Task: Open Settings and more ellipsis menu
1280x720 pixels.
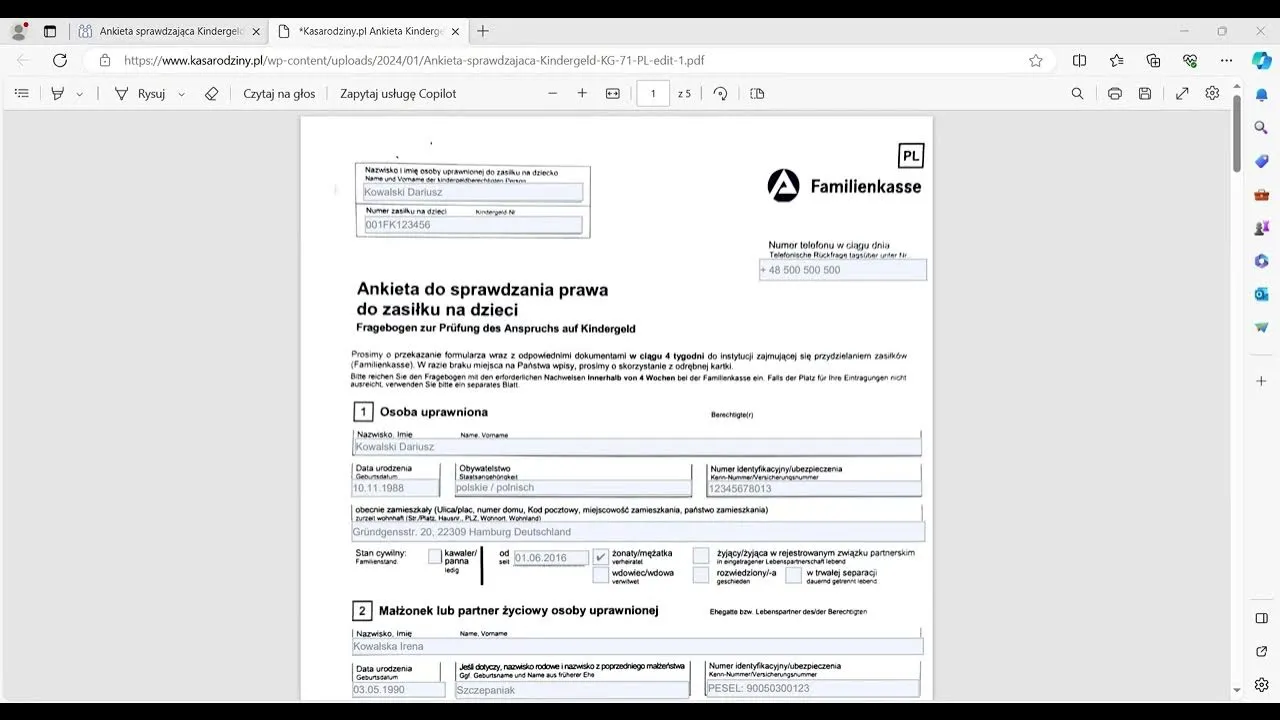Action: (1226, 60)
